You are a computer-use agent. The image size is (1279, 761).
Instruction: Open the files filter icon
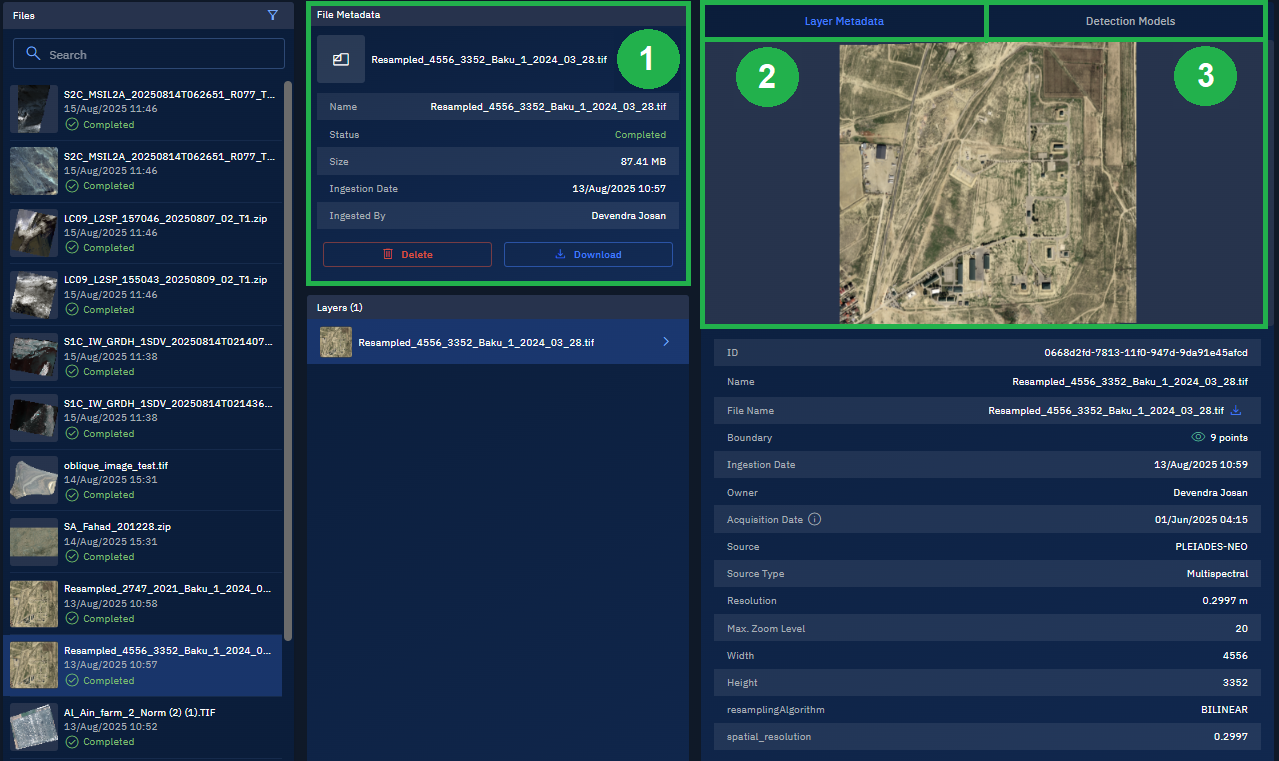pos(273,16)
